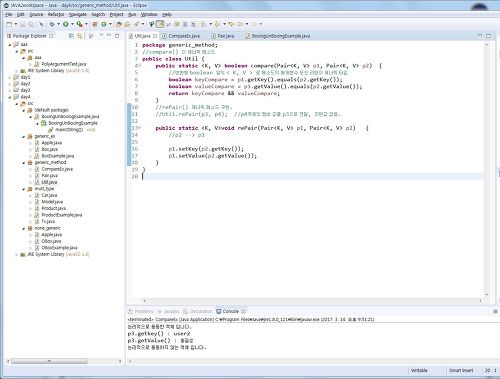Maximize the editor area icon
The image size is (500, 379).
tap(488, 36)
